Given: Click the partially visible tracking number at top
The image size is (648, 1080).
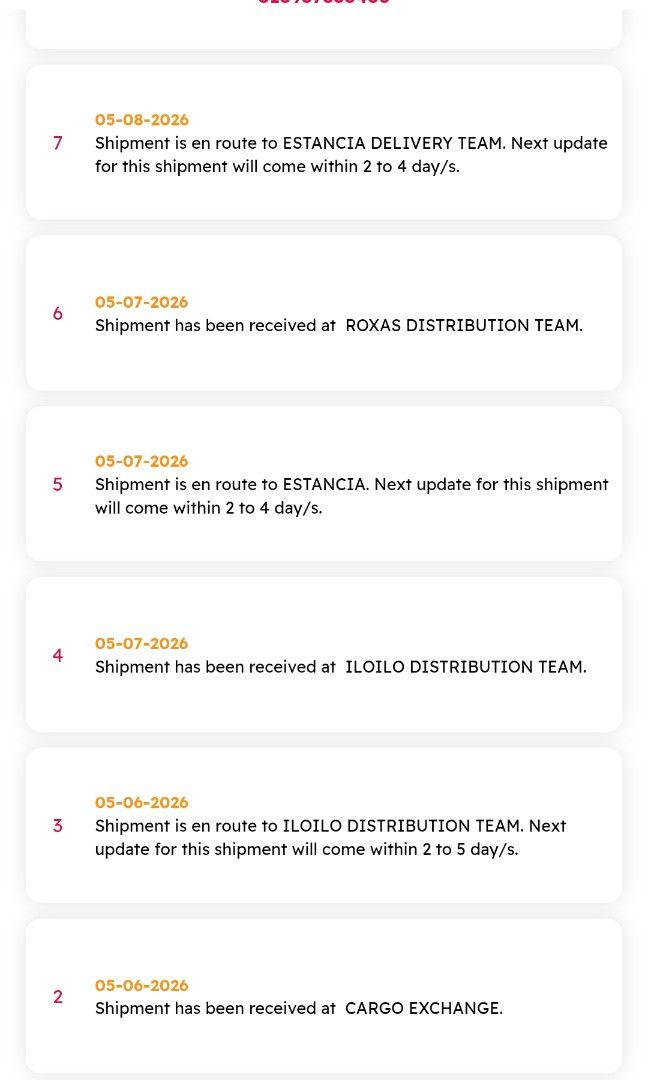Looking at the screenshot, I should 324,2.
